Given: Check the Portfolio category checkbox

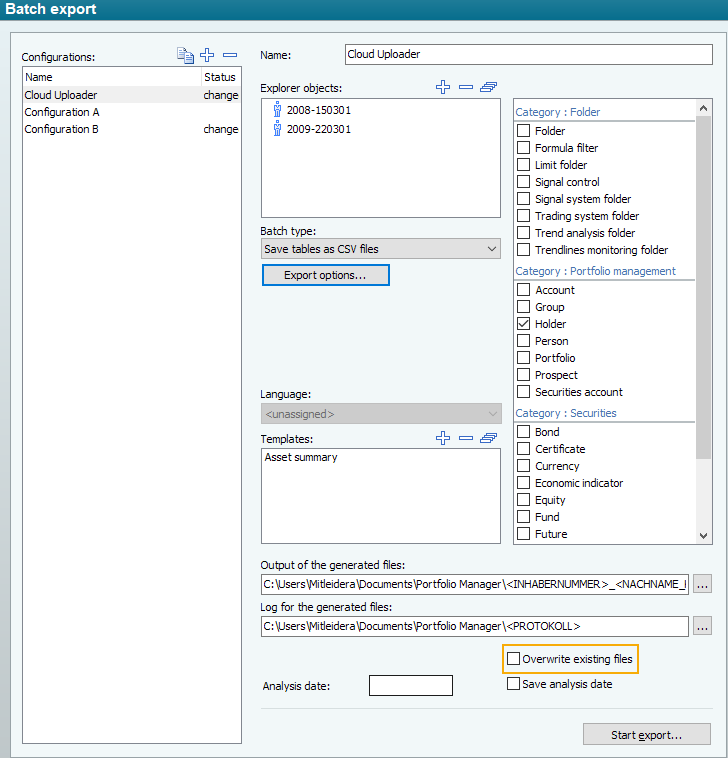Looking at the screenshot, I should pyautogui.click(x=524, y=358).
